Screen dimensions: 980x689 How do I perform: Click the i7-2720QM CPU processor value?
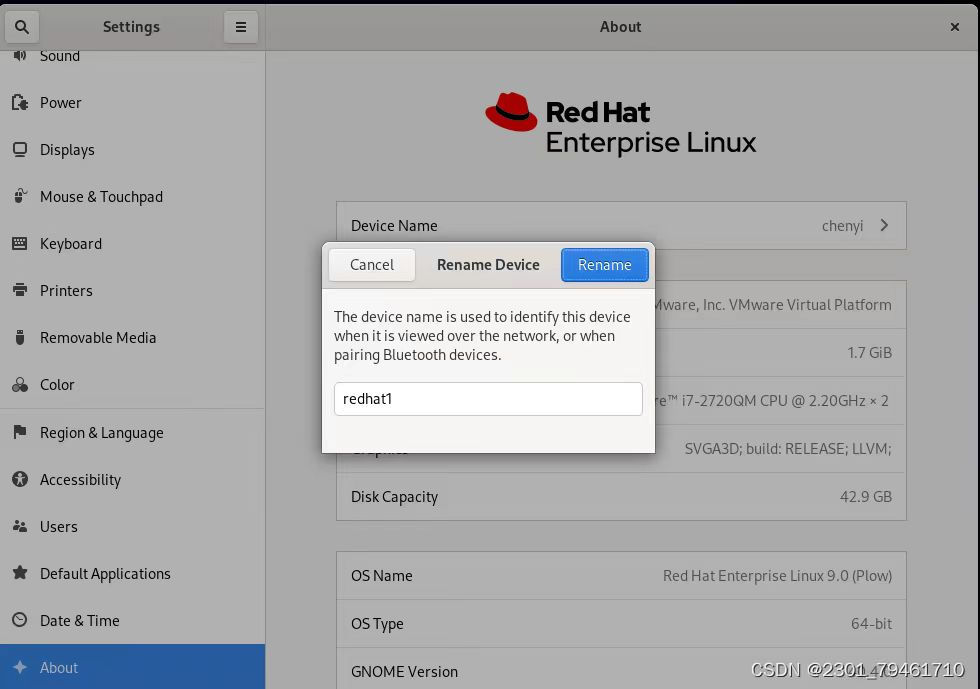[x=772, y=400]
